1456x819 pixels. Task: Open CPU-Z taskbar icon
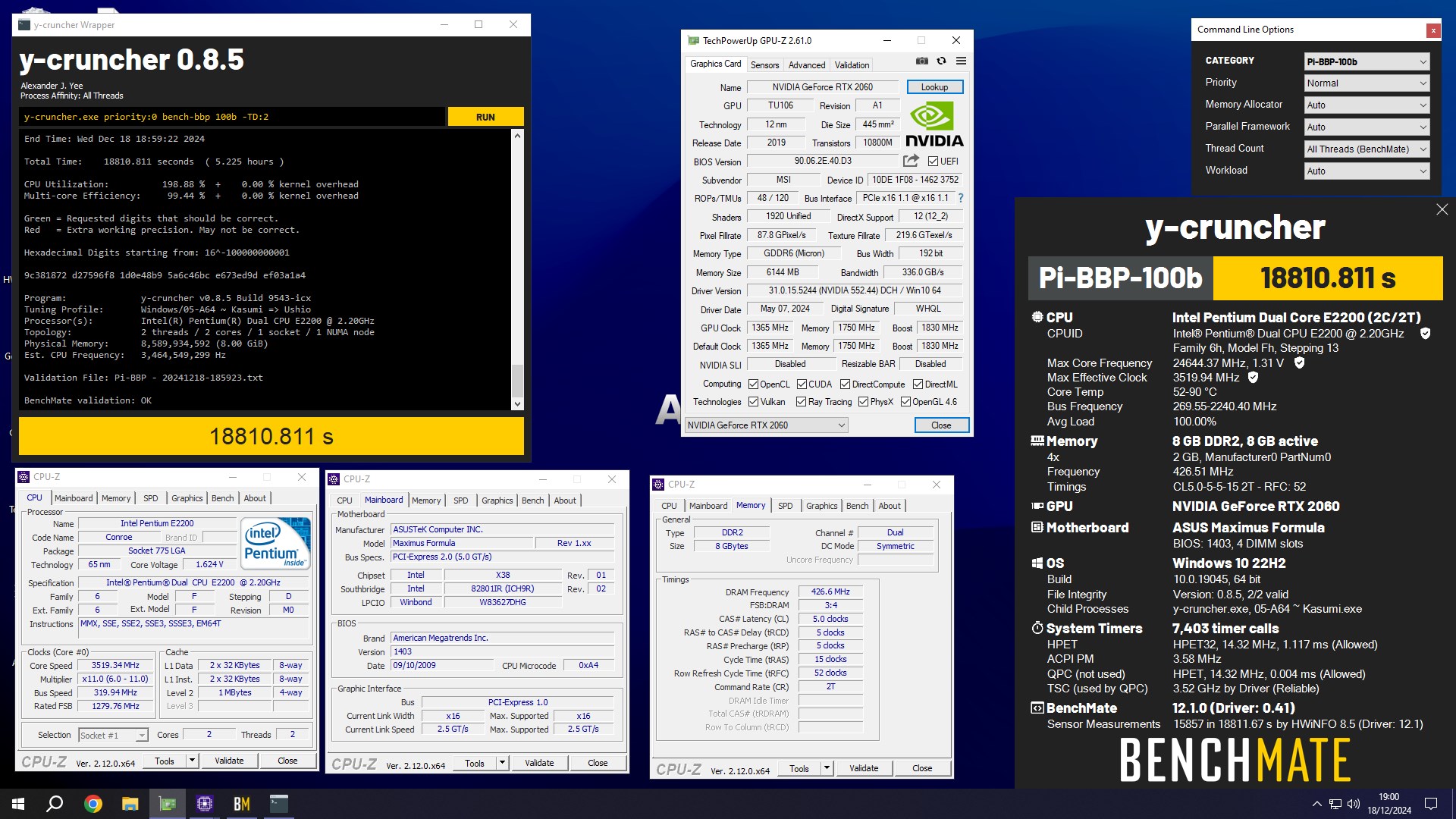tap(204, 804)
